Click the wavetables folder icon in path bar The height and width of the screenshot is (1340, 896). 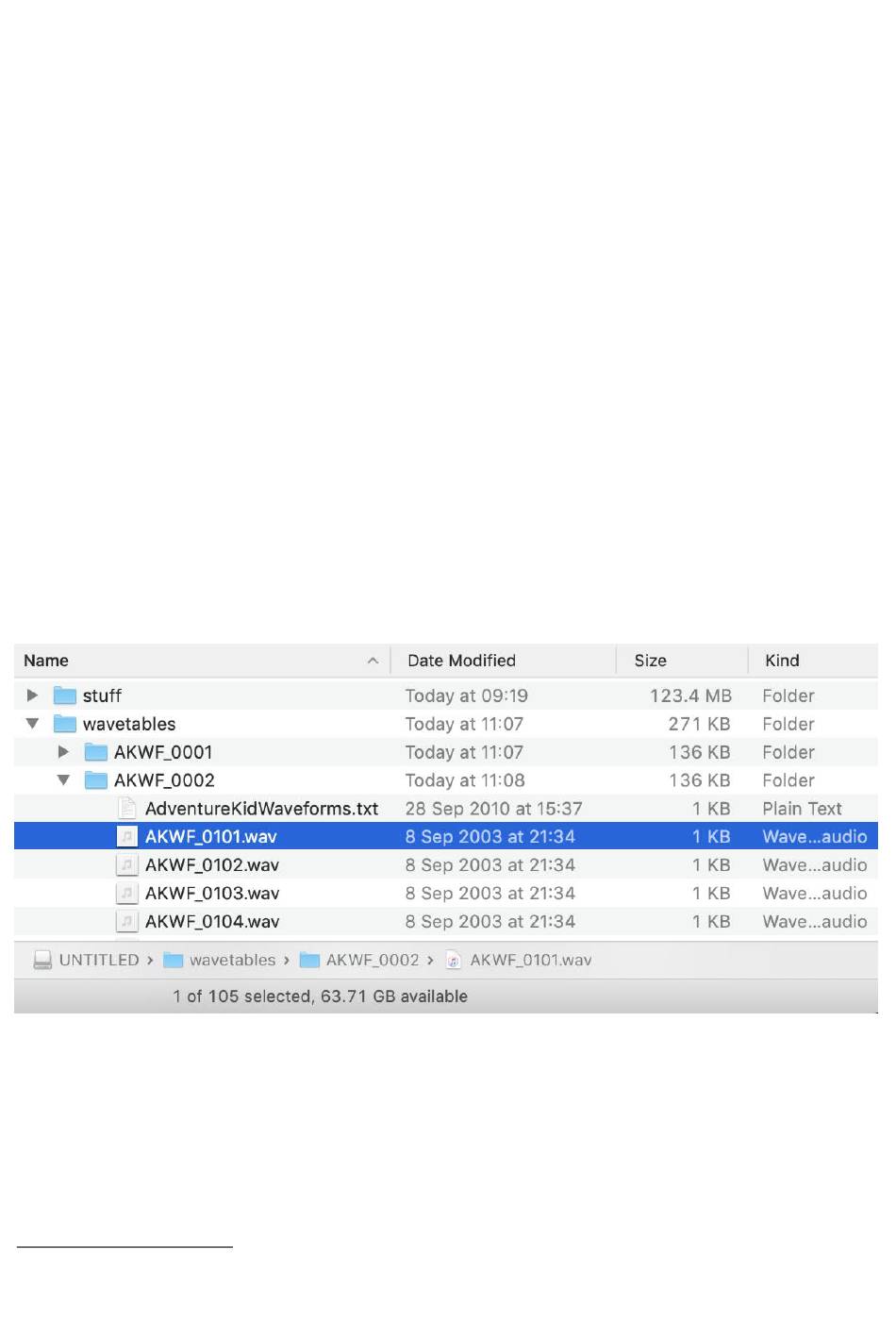coord(173,960)
